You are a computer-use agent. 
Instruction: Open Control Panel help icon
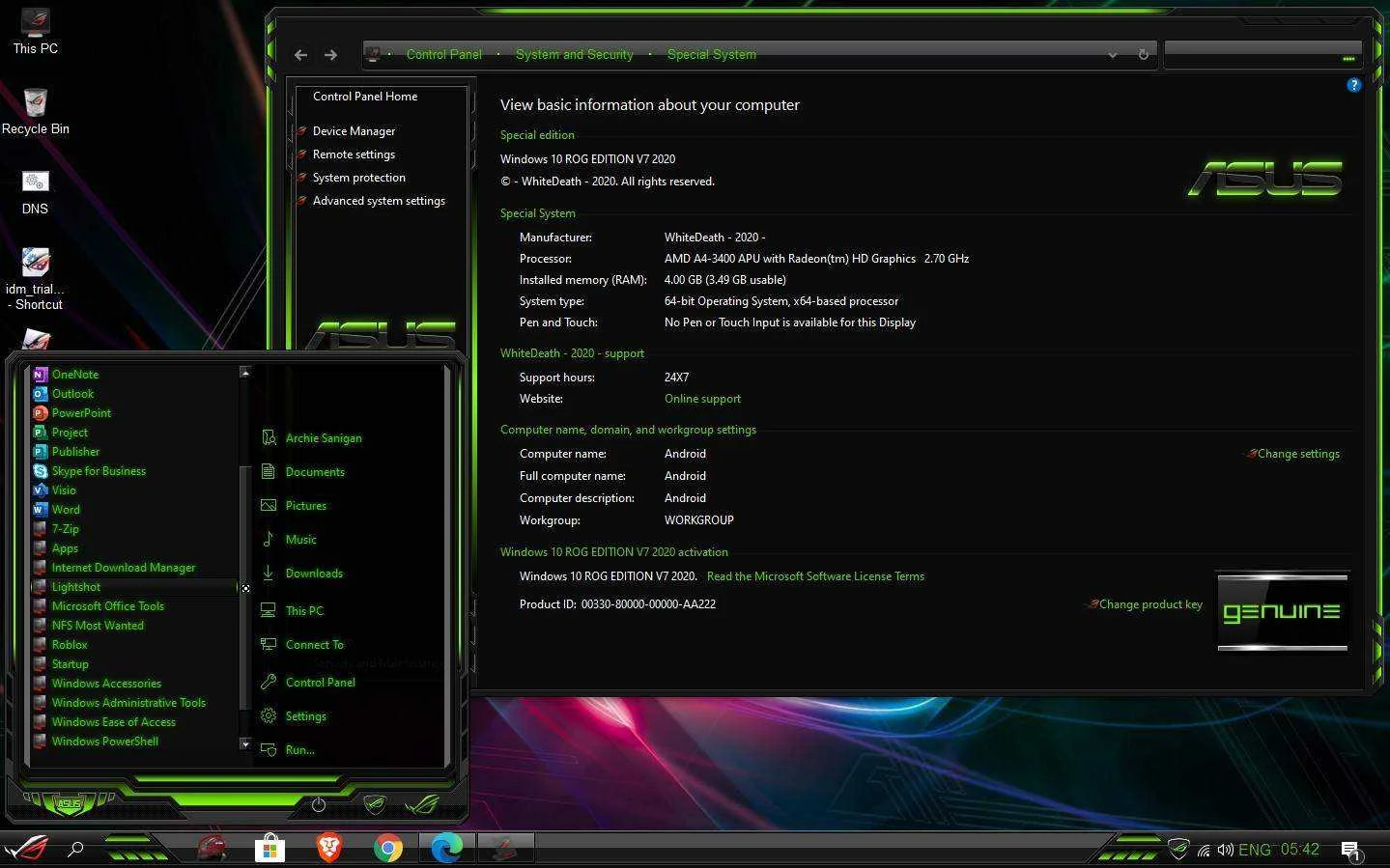click(x=1353, y=85)
